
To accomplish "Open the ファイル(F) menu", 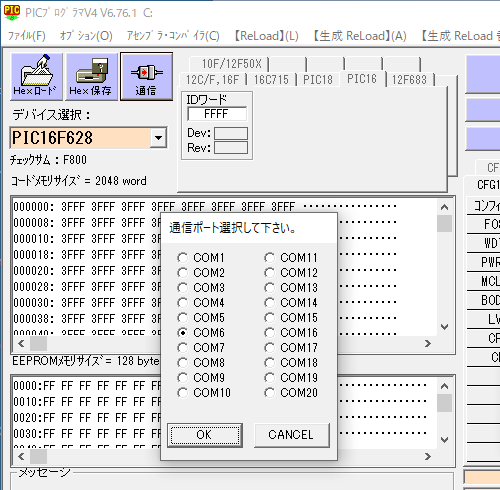I will 27,36.
